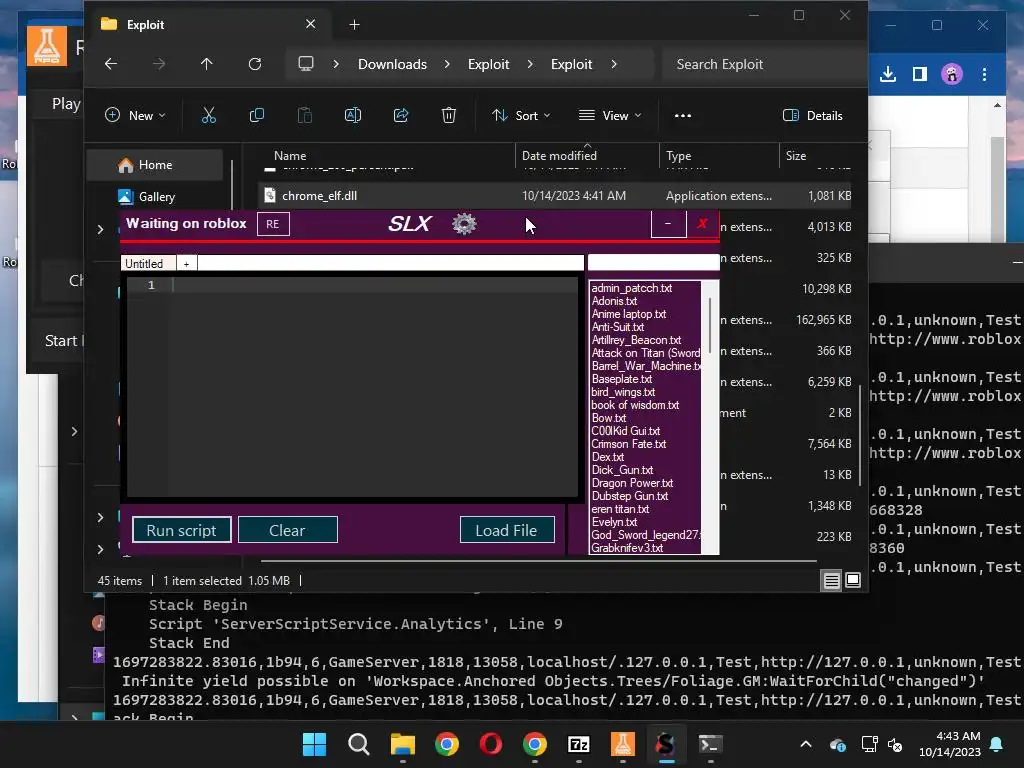Switch to details list view icon
Viewport: 1024px width, 768px height.
[x=831, y=580]
